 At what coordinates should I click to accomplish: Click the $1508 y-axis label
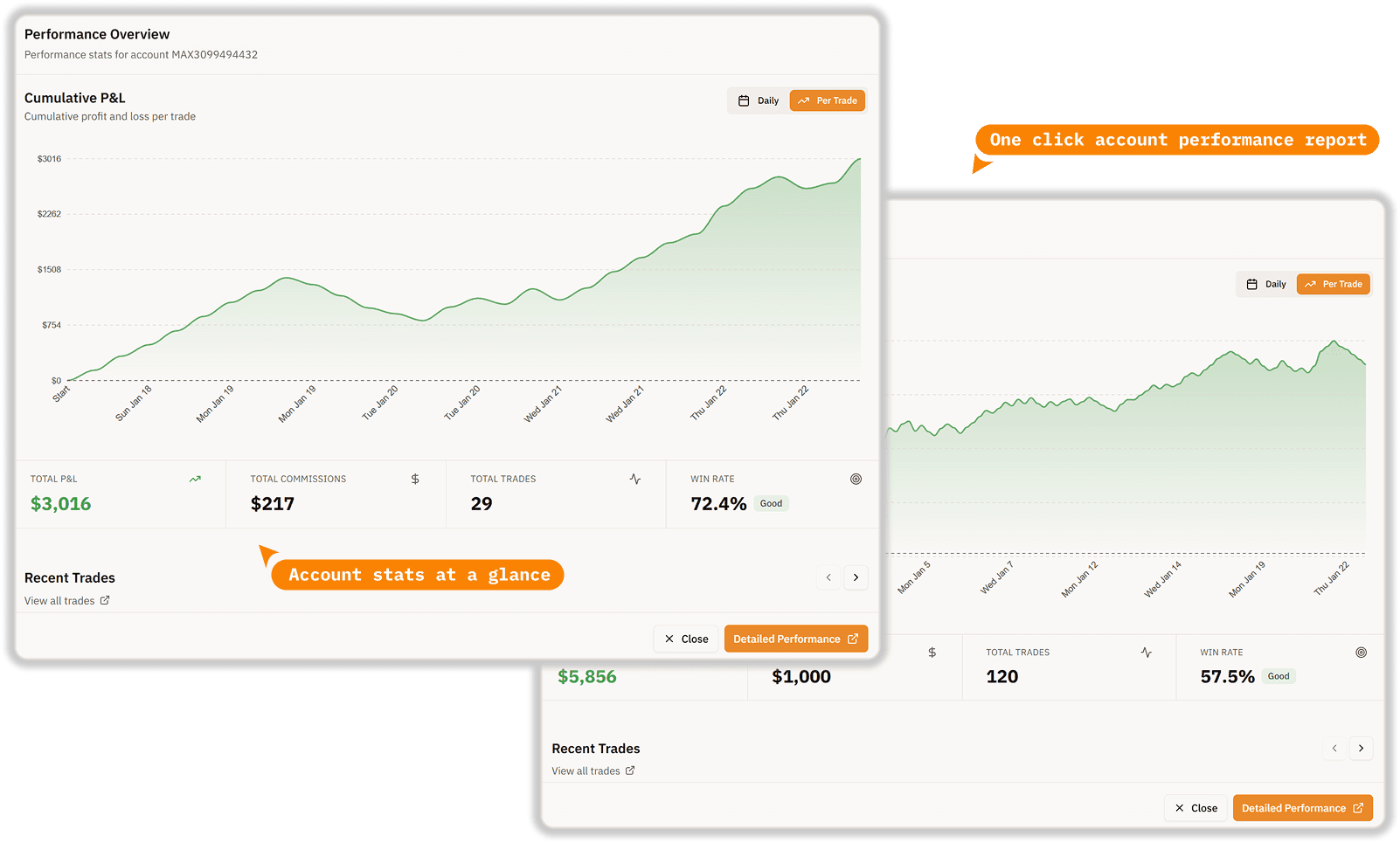49,270
